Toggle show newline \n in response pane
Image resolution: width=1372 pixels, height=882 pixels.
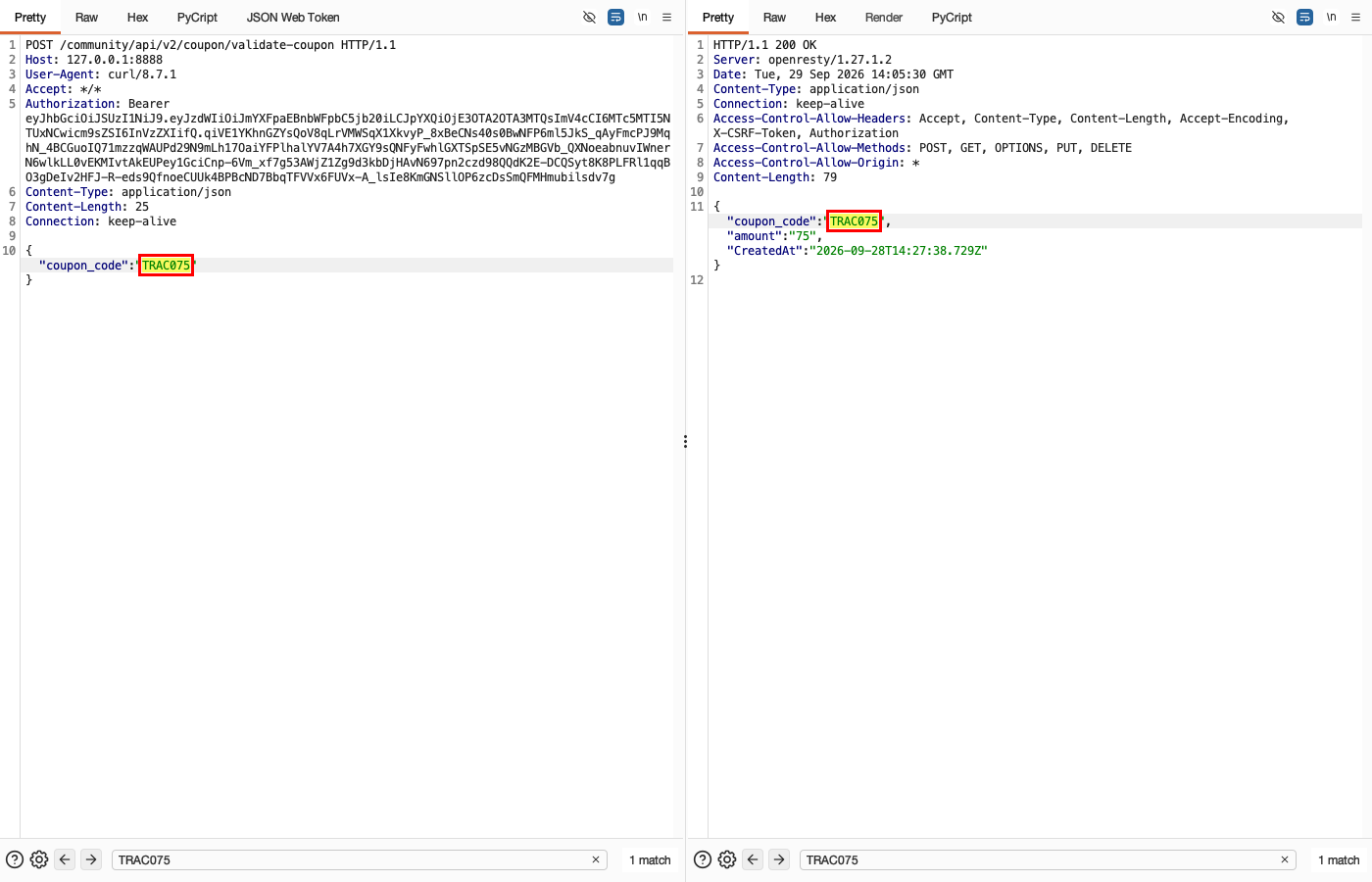(x=1332, y=17)
